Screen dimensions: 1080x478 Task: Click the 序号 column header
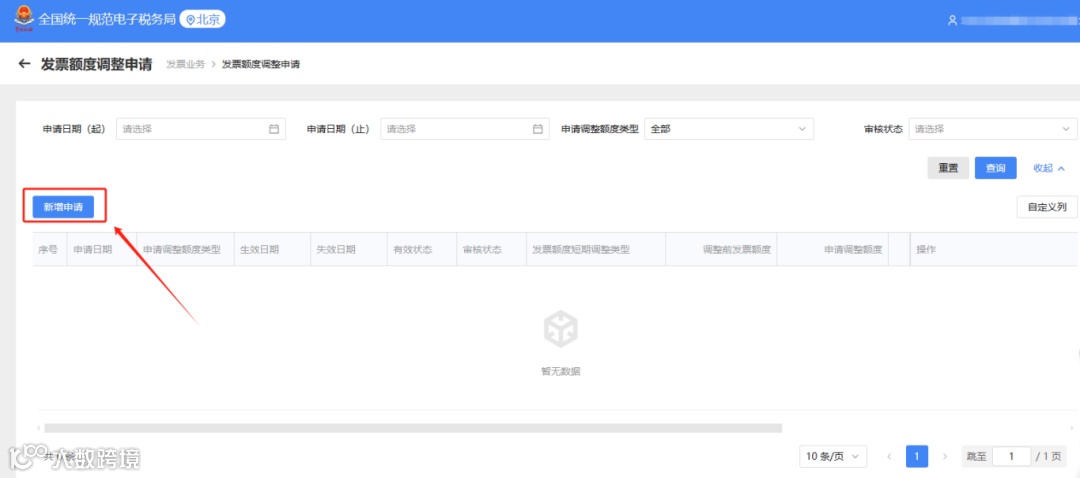48,249
